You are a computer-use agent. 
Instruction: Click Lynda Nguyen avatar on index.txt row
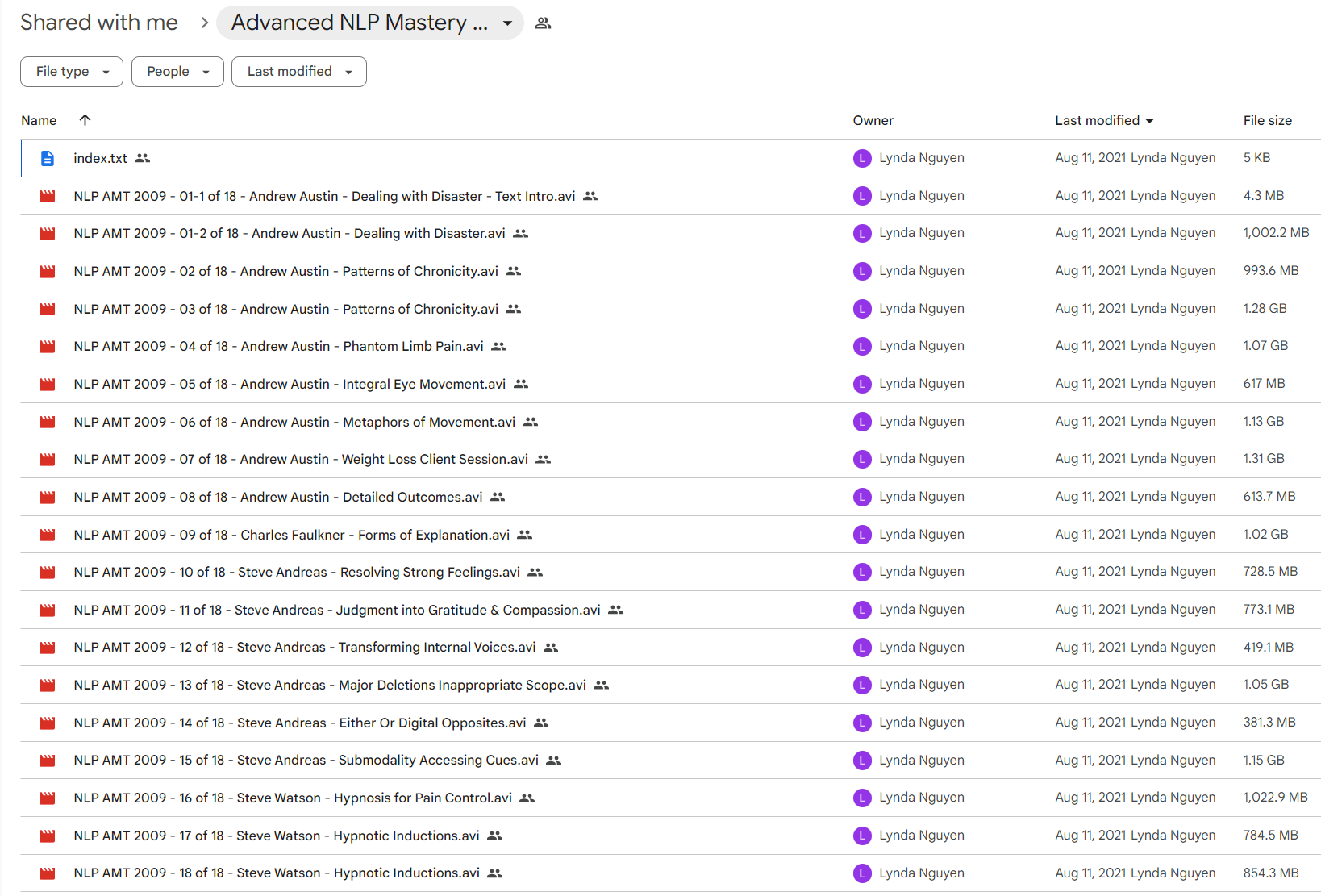point(862,158)
